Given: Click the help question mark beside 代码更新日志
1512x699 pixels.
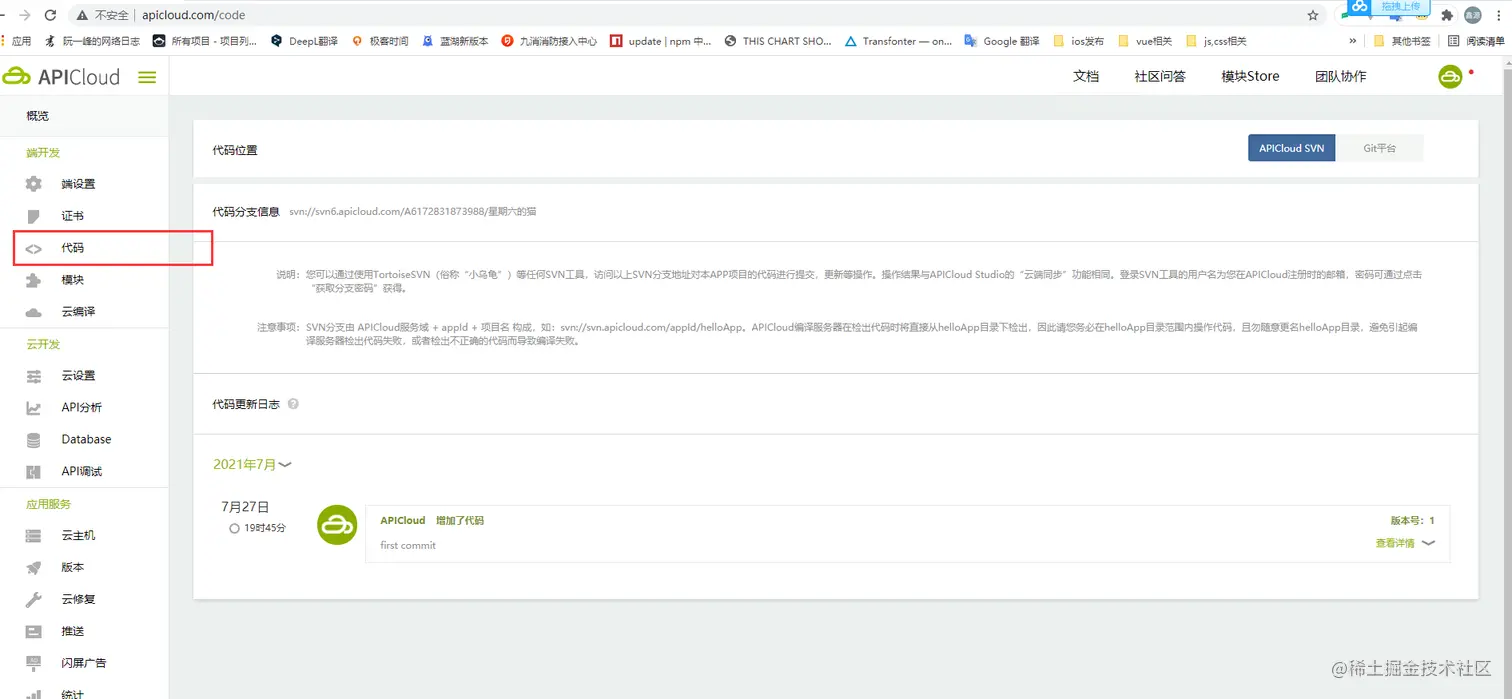Looking at the screenshot, I should coord(293,404).
